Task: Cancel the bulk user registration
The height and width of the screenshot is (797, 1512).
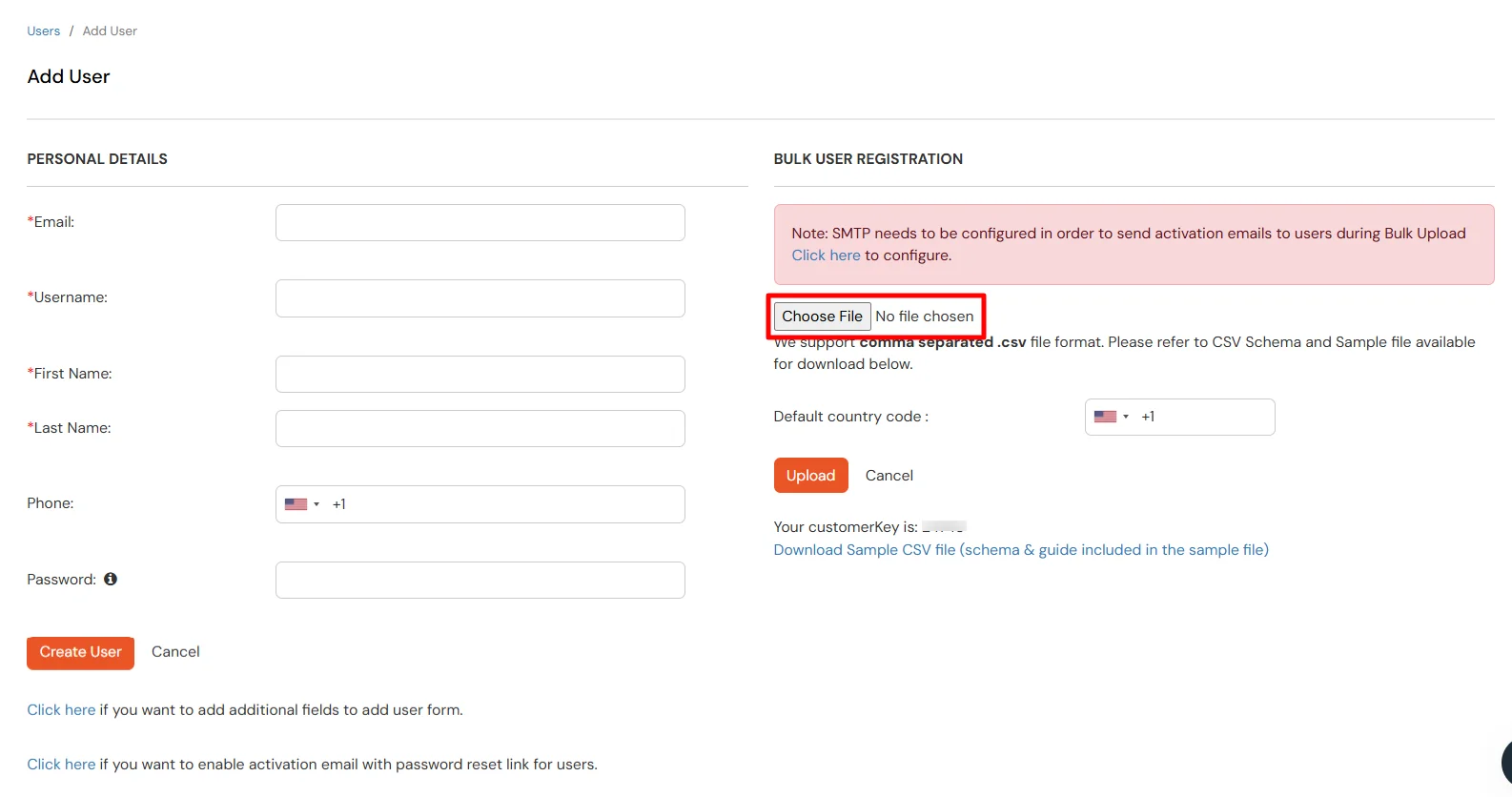Action: [x=889, y=475]
